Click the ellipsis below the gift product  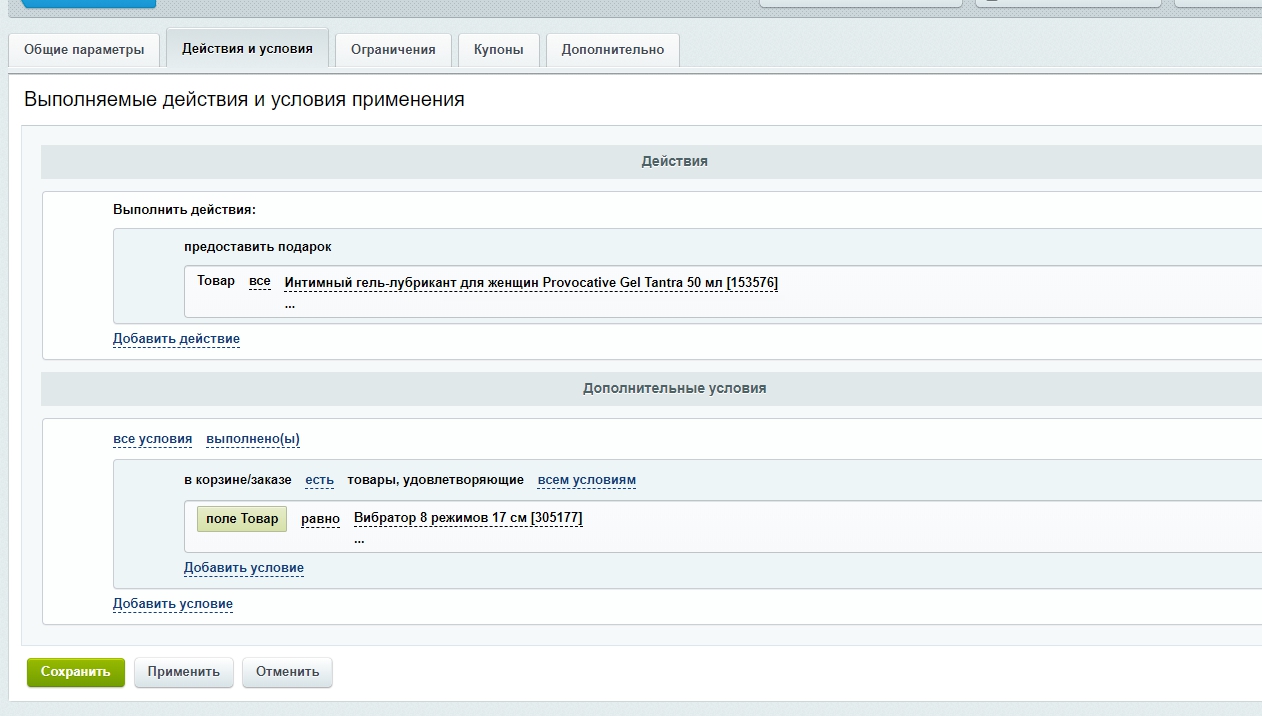(290, 304)
